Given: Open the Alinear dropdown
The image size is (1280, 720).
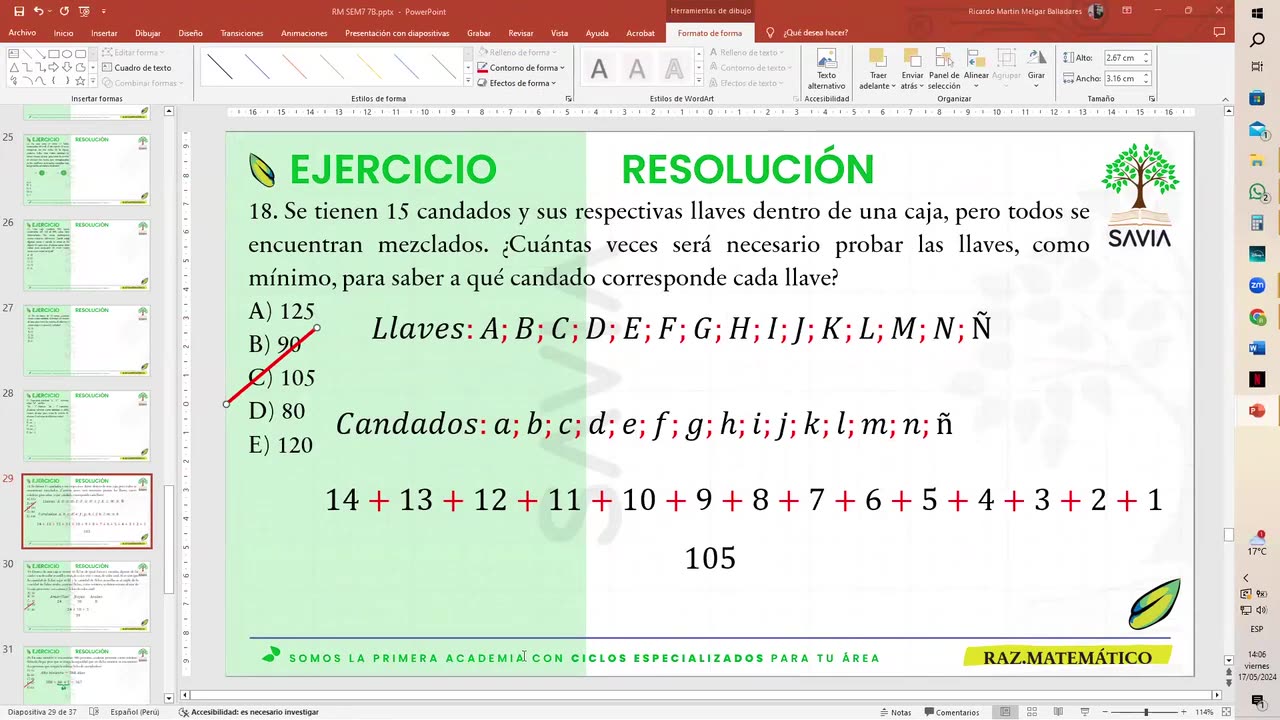Looking at the screenshot, I should [x=976, y=69].
